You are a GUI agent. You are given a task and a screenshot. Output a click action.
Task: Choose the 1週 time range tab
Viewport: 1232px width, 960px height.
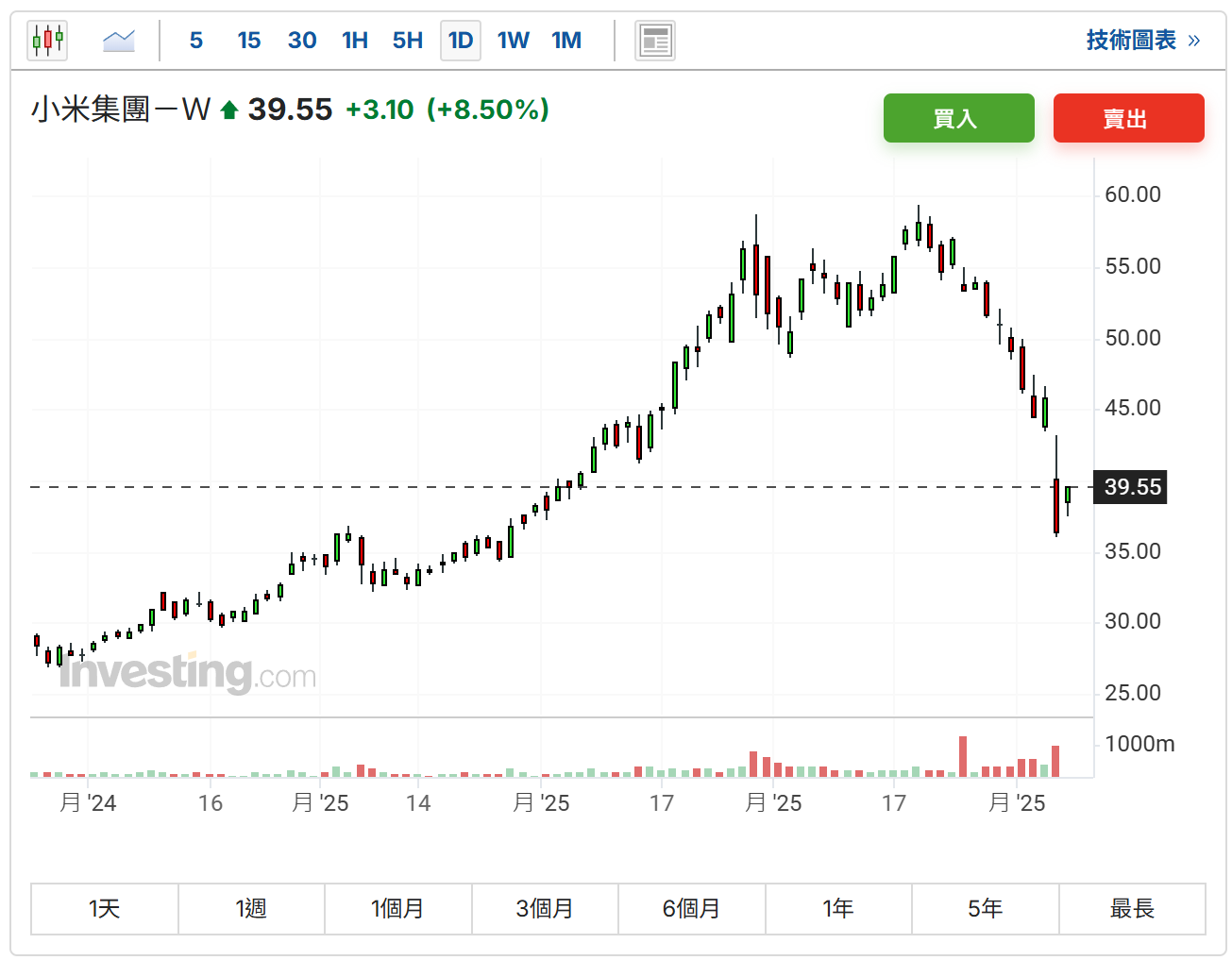point(252,909)
